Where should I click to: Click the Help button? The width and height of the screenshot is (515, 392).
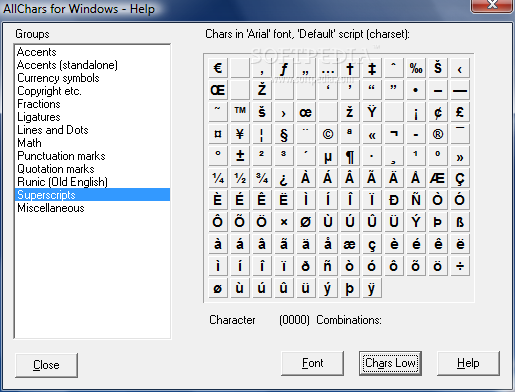(x=468, y=363)
